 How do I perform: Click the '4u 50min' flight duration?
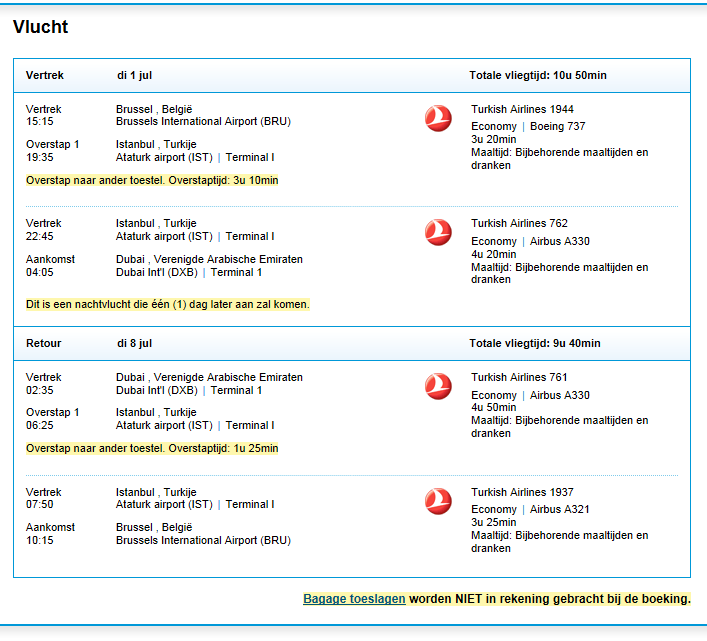pyautogui.click(x=493, y=407)
